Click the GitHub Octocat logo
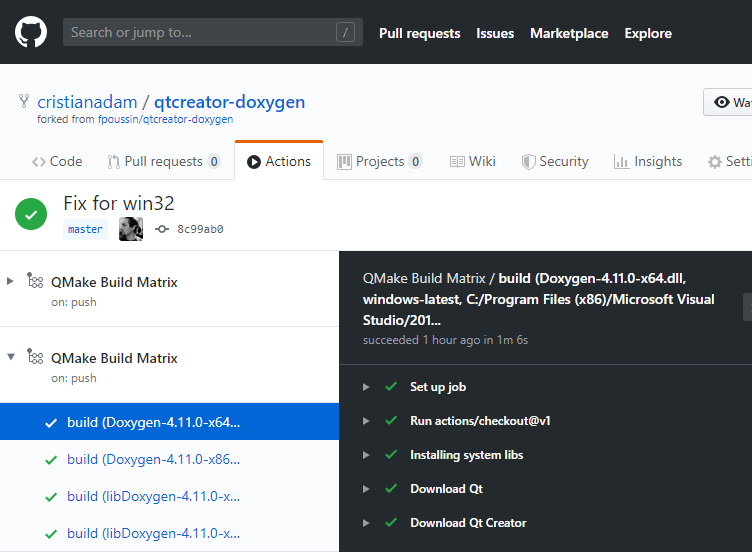This screenshot has width=752, height=552. pyautogui.click(x=31, y=33)
